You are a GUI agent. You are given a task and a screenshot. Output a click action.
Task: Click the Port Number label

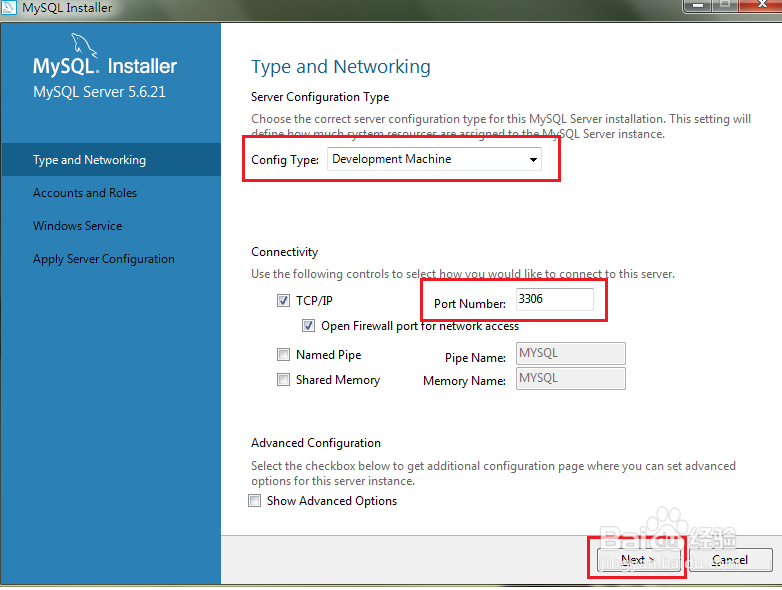click(469, 303)
